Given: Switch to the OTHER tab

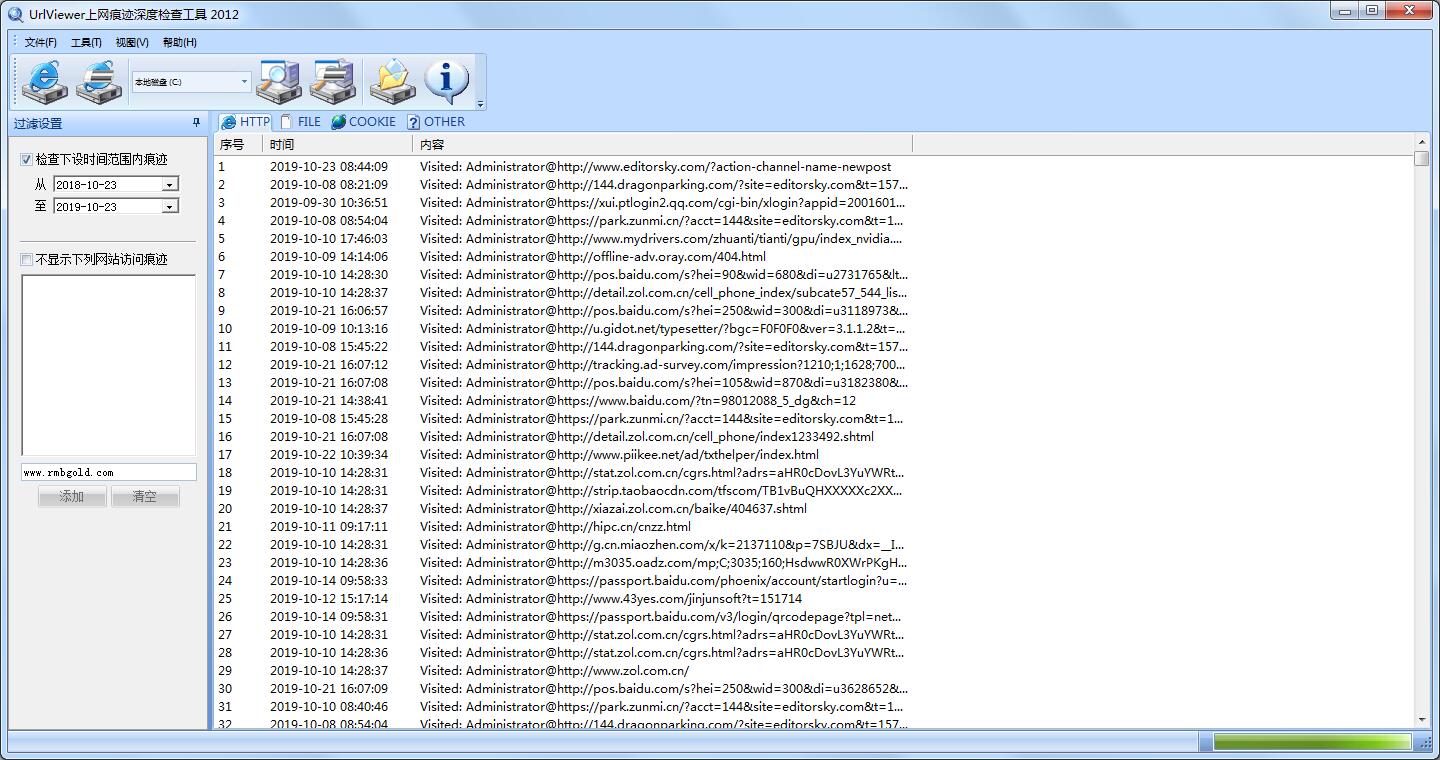Looking at the screenshot, I should tap(436, 122).
